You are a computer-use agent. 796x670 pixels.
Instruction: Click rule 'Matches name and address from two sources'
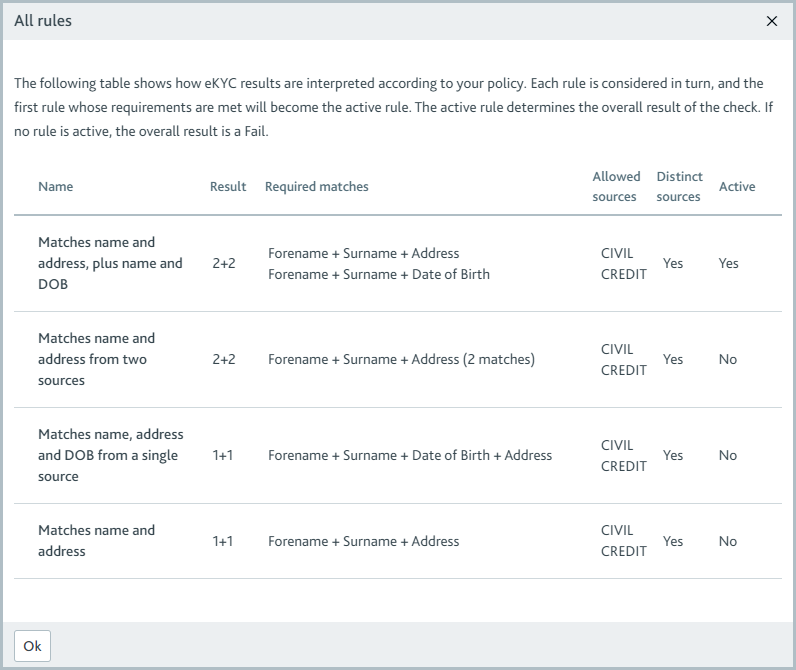click(96, 359)
